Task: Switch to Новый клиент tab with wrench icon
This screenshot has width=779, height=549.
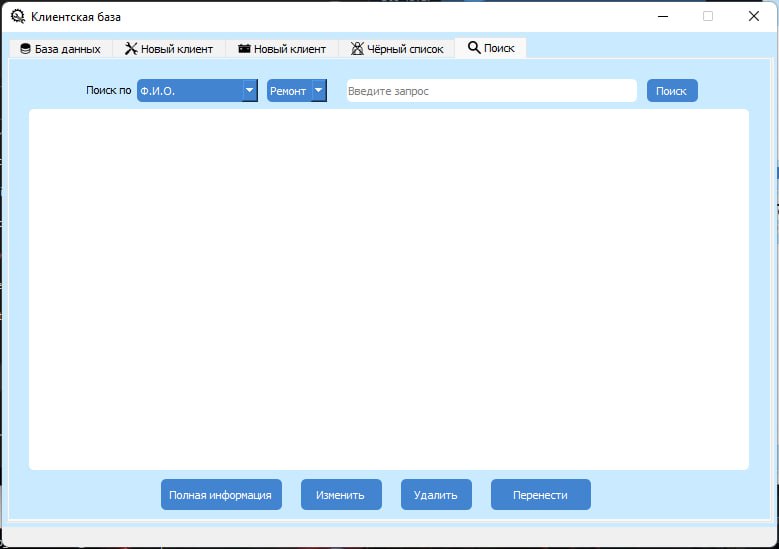Action: tap(169, 49)
